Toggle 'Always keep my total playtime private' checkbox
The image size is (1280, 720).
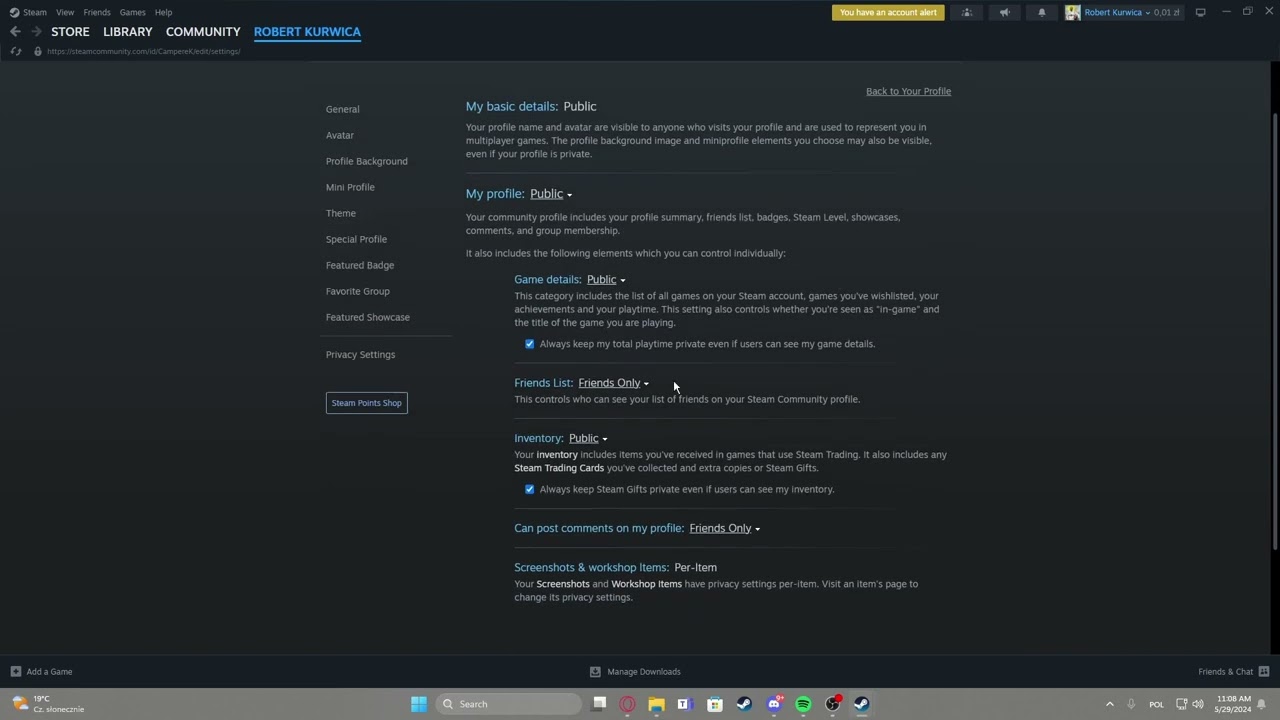coord(530,344)
